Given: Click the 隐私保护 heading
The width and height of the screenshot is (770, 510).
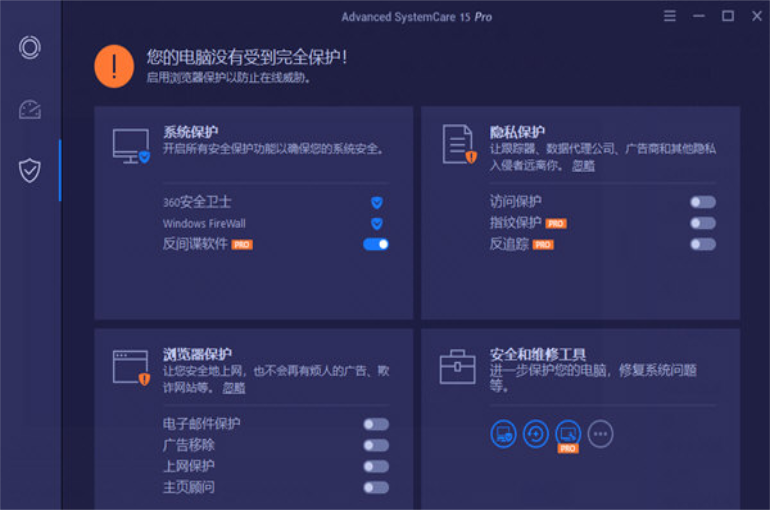Looking at the screenshot, I should pos(517,132).
